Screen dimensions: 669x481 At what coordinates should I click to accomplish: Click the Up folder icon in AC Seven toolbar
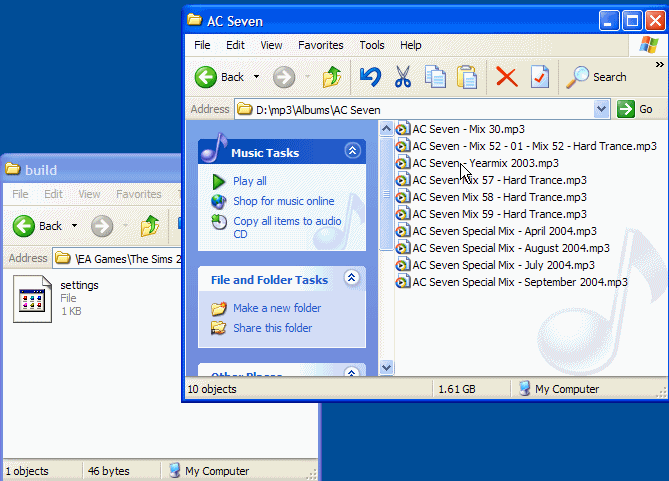[x=332, y=77]
